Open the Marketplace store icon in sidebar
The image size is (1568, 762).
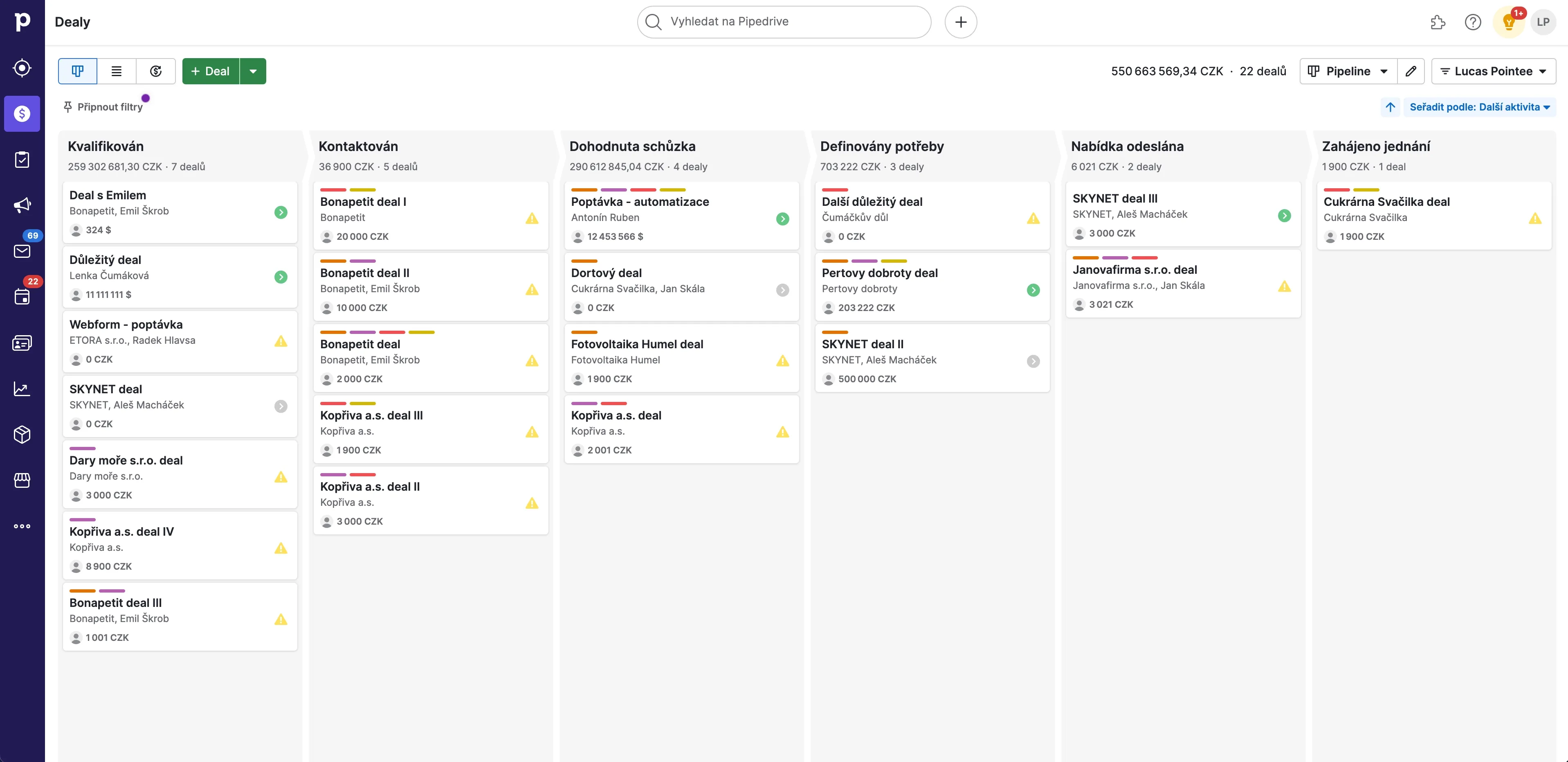[x=22, y=480]
